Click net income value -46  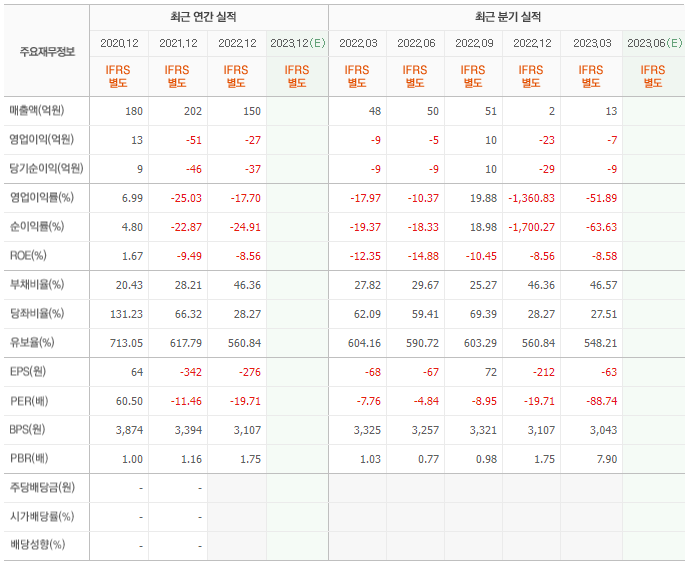[193, 169]
